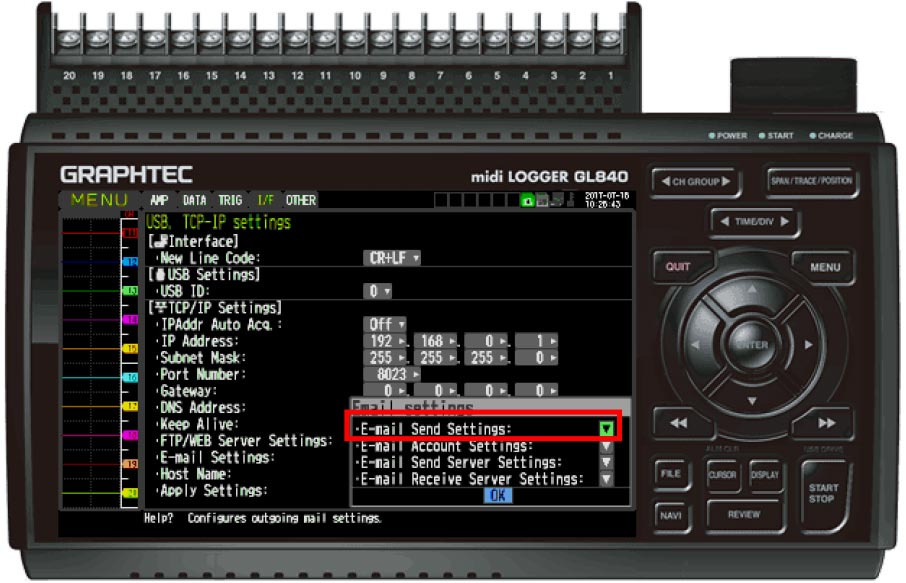Select the ENTER key on the dial
Image resolution: width=906 pixels, height=583 pixels.
[x=752, y=345]
